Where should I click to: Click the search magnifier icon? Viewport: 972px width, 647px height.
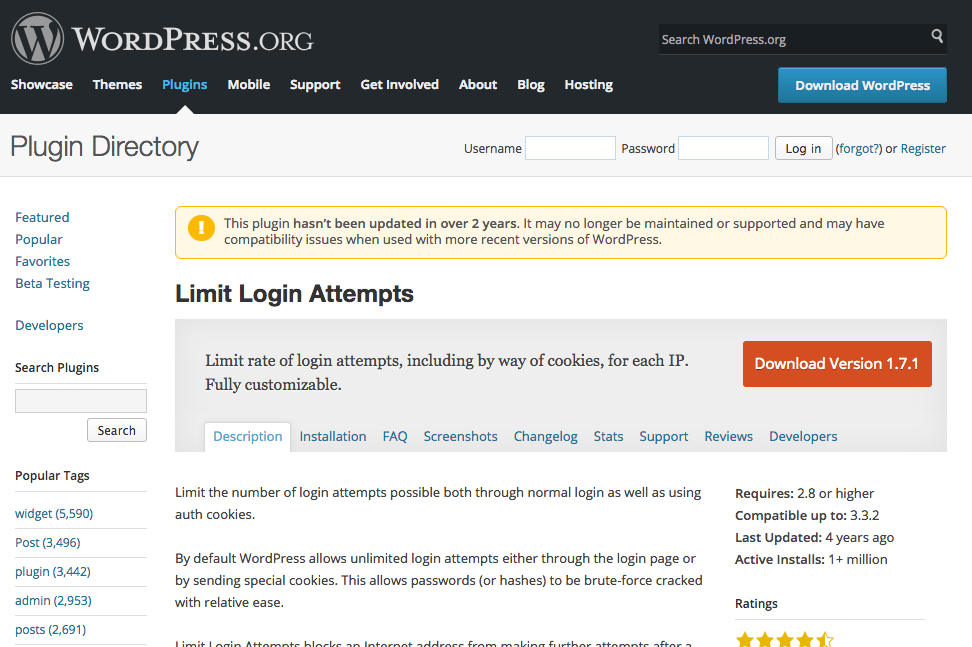[937, 36]
